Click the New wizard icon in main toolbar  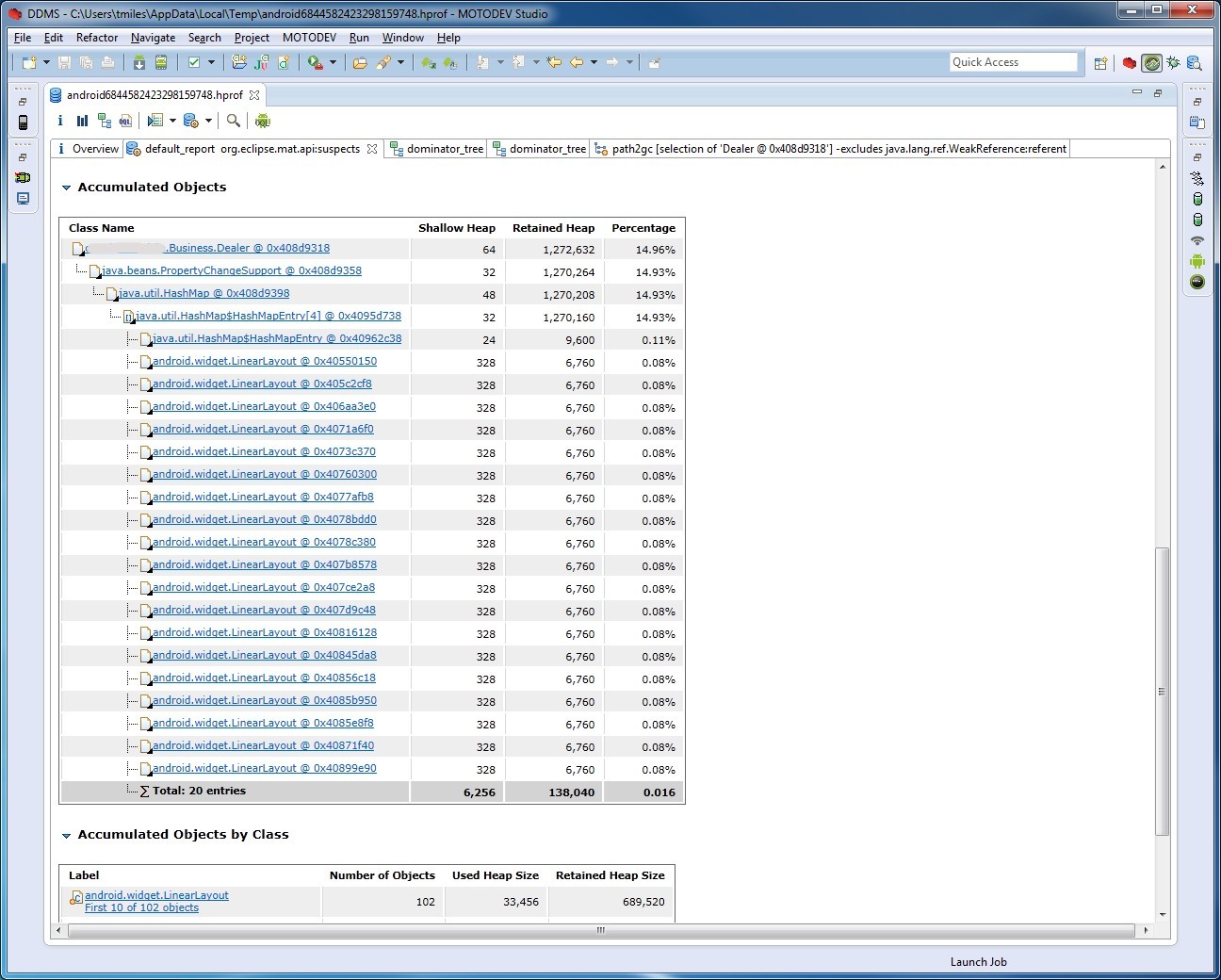tap(29, 62)
